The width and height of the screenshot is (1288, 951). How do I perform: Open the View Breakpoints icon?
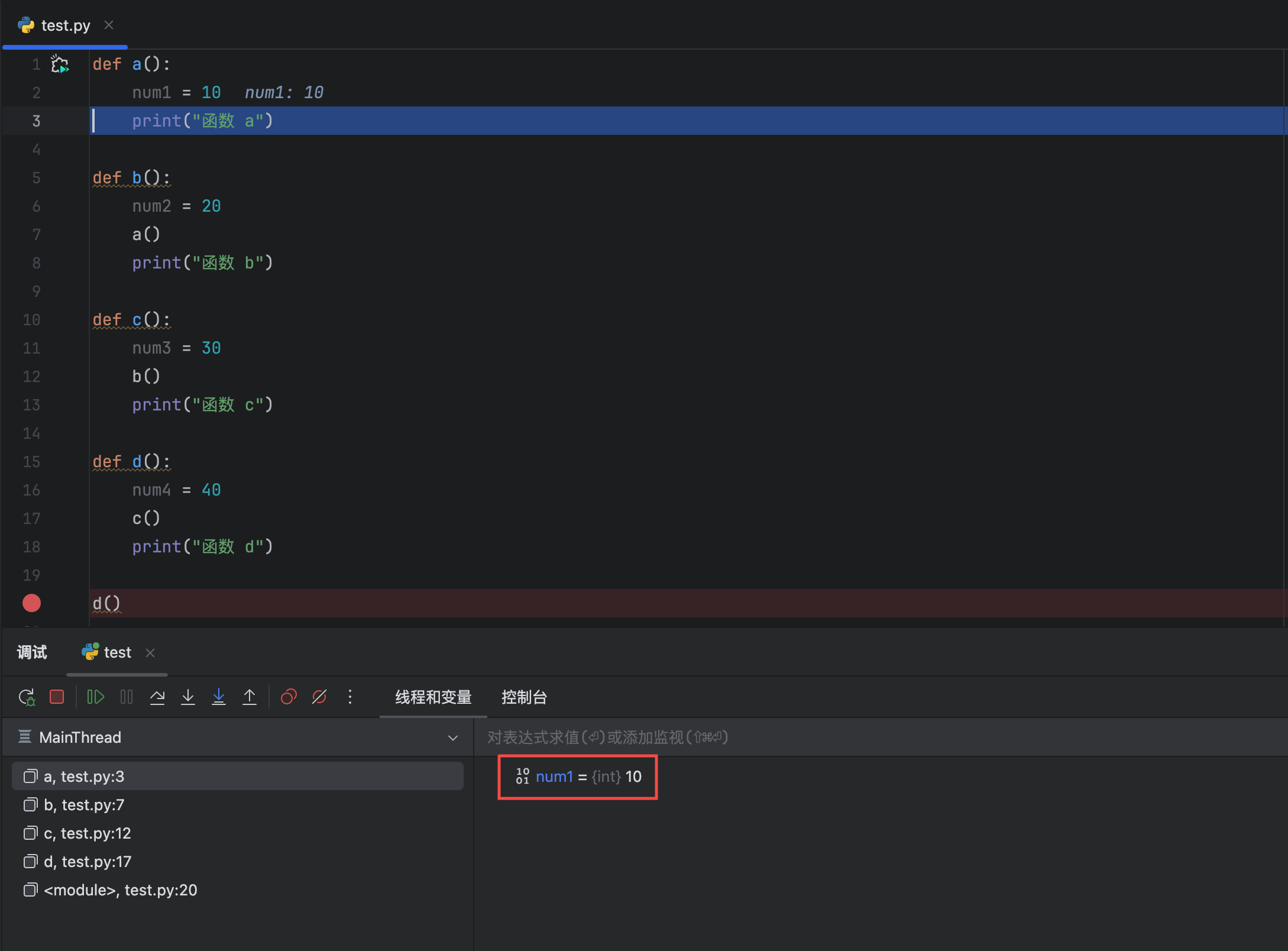289,697
